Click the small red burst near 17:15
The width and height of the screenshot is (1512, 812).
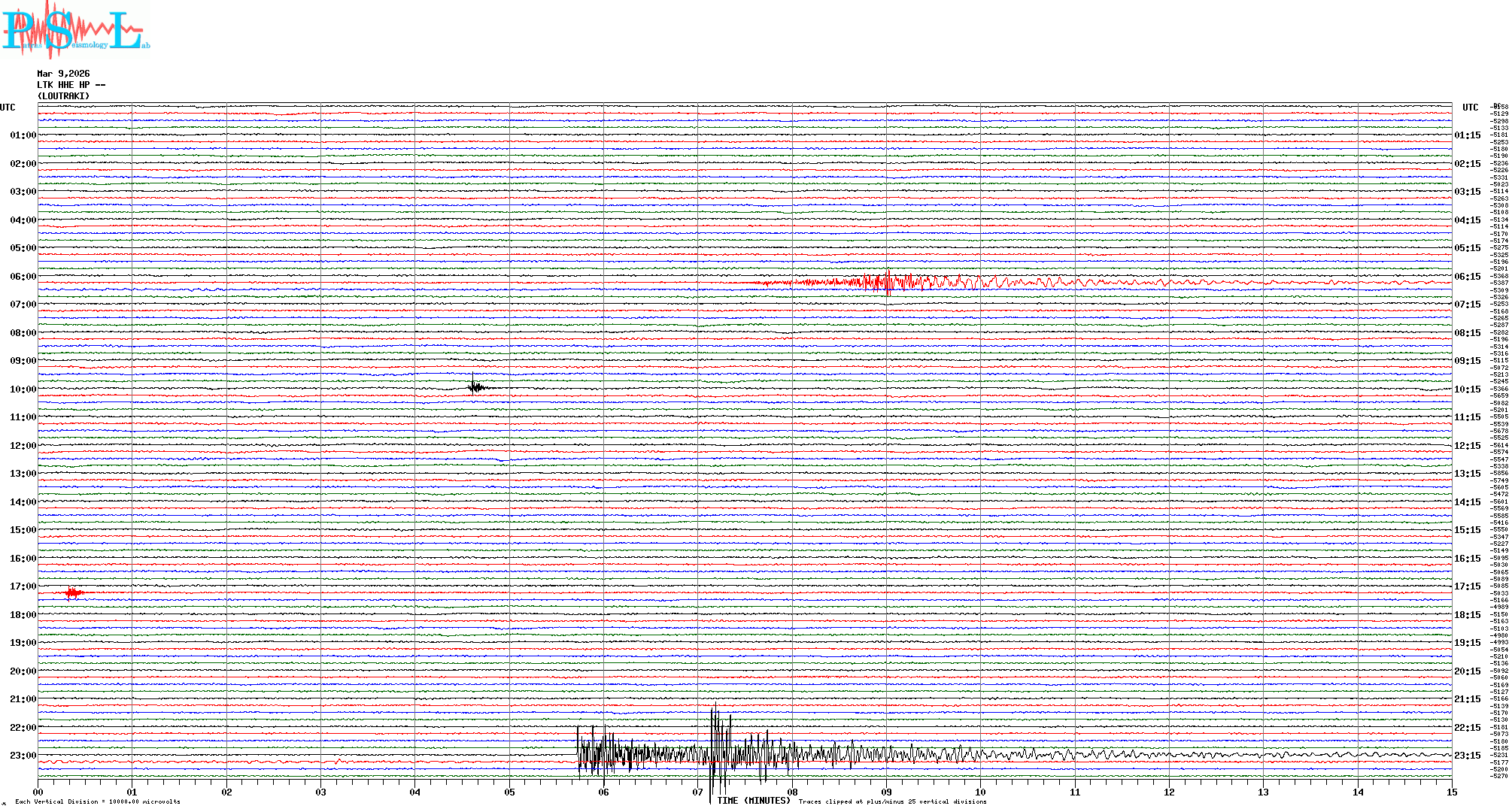73,593
